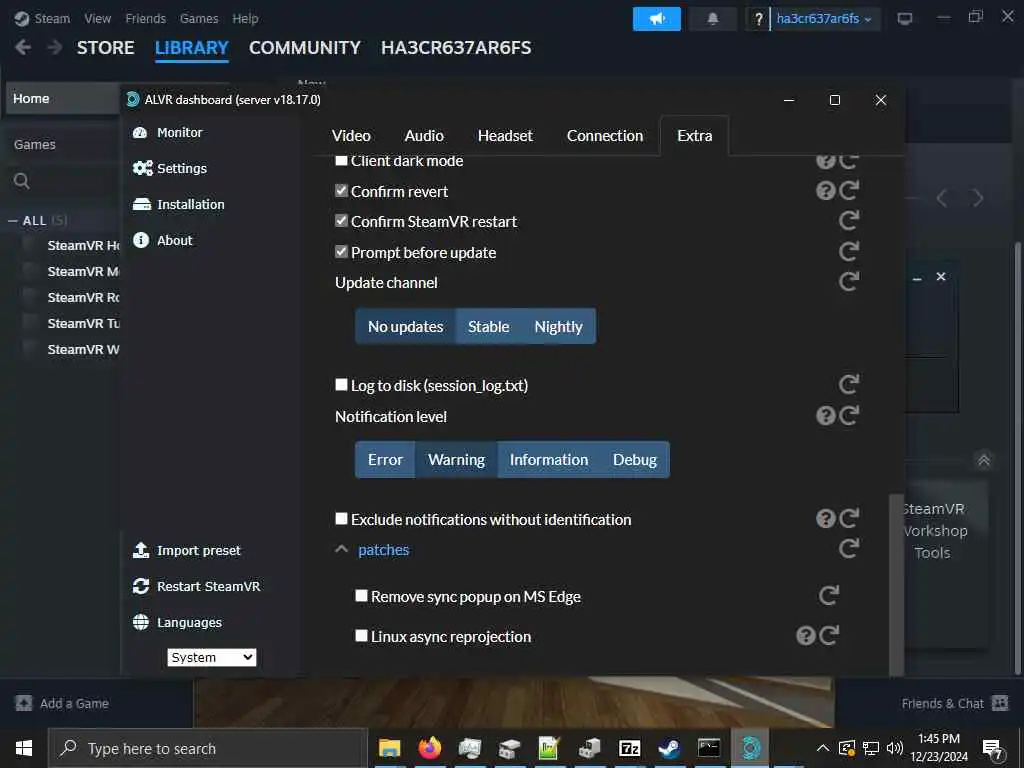This screenshot has width=1024, height=768.
Task: Set notification level to Debug
Action: click(x=635, y=460)
